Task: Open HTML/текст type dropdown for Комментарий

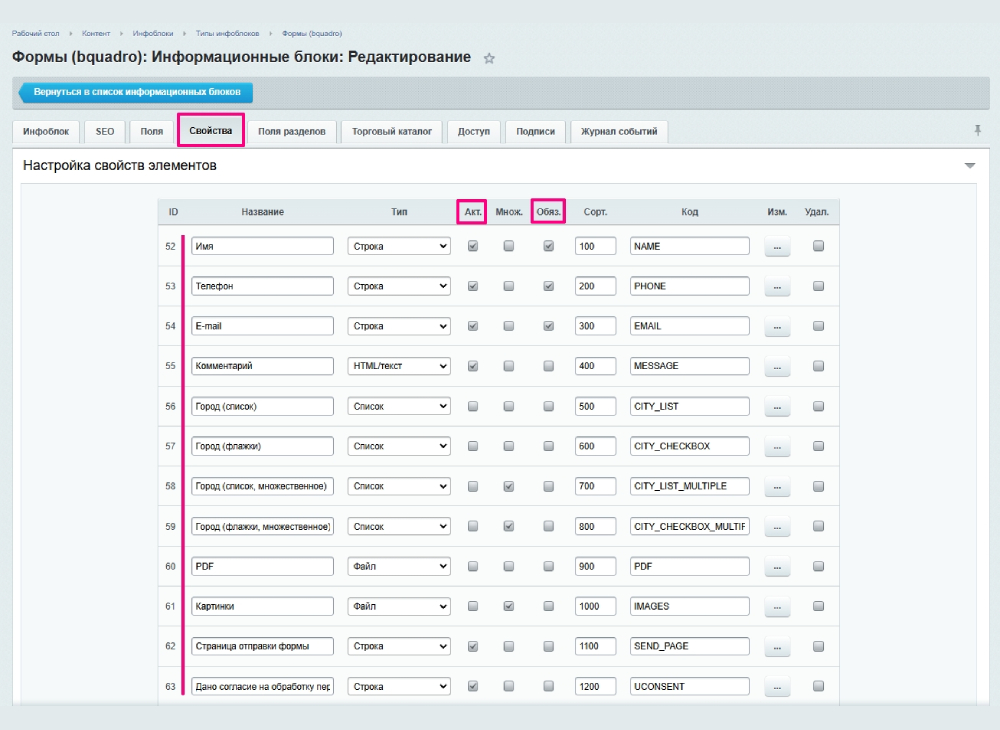Action: 399,366
